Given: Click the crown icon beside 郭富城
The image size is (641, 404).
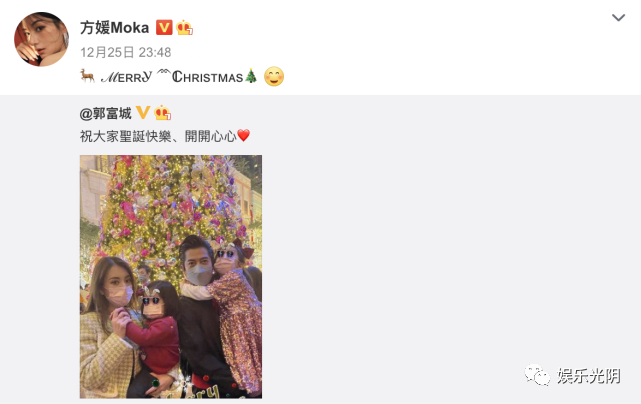Looking at the screenshot, I should coord(163,113).
